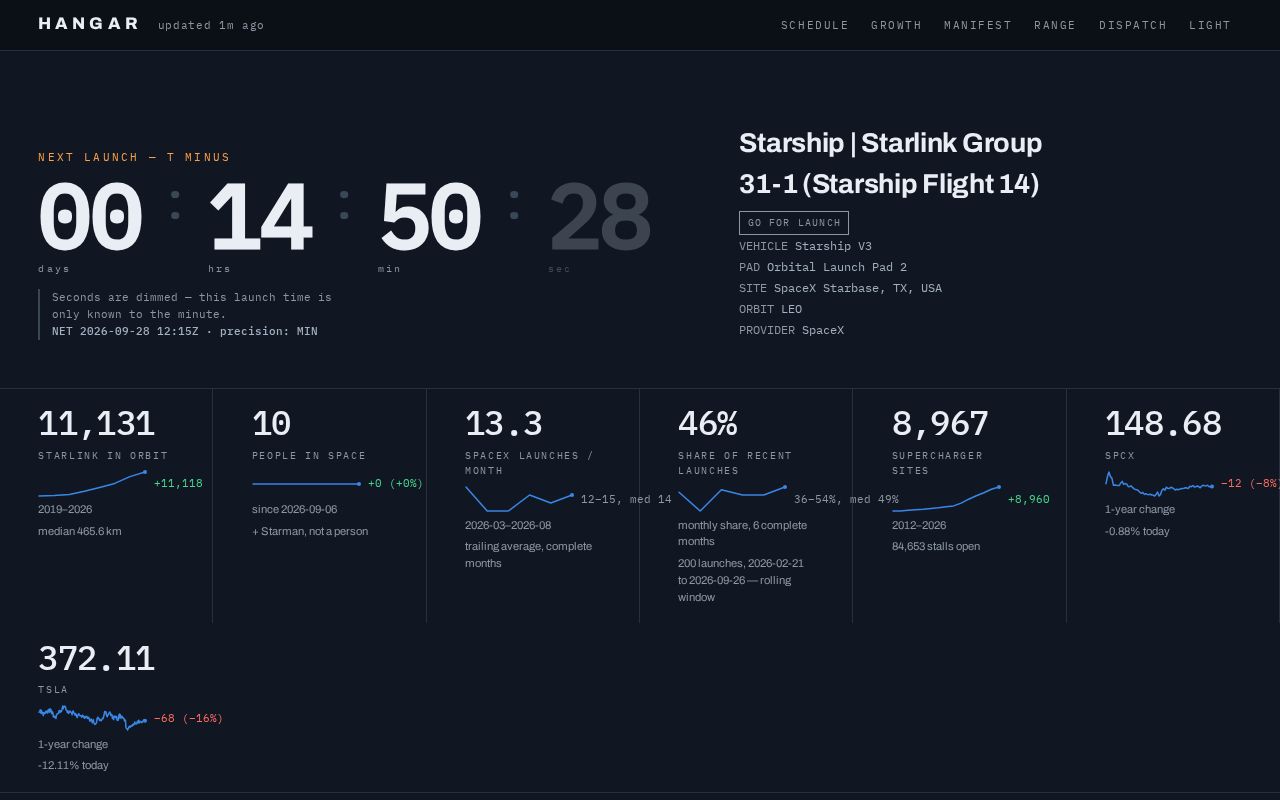Click the People in Space value 10
This screenshot has width=1280, height=800.
pos(271,424)
